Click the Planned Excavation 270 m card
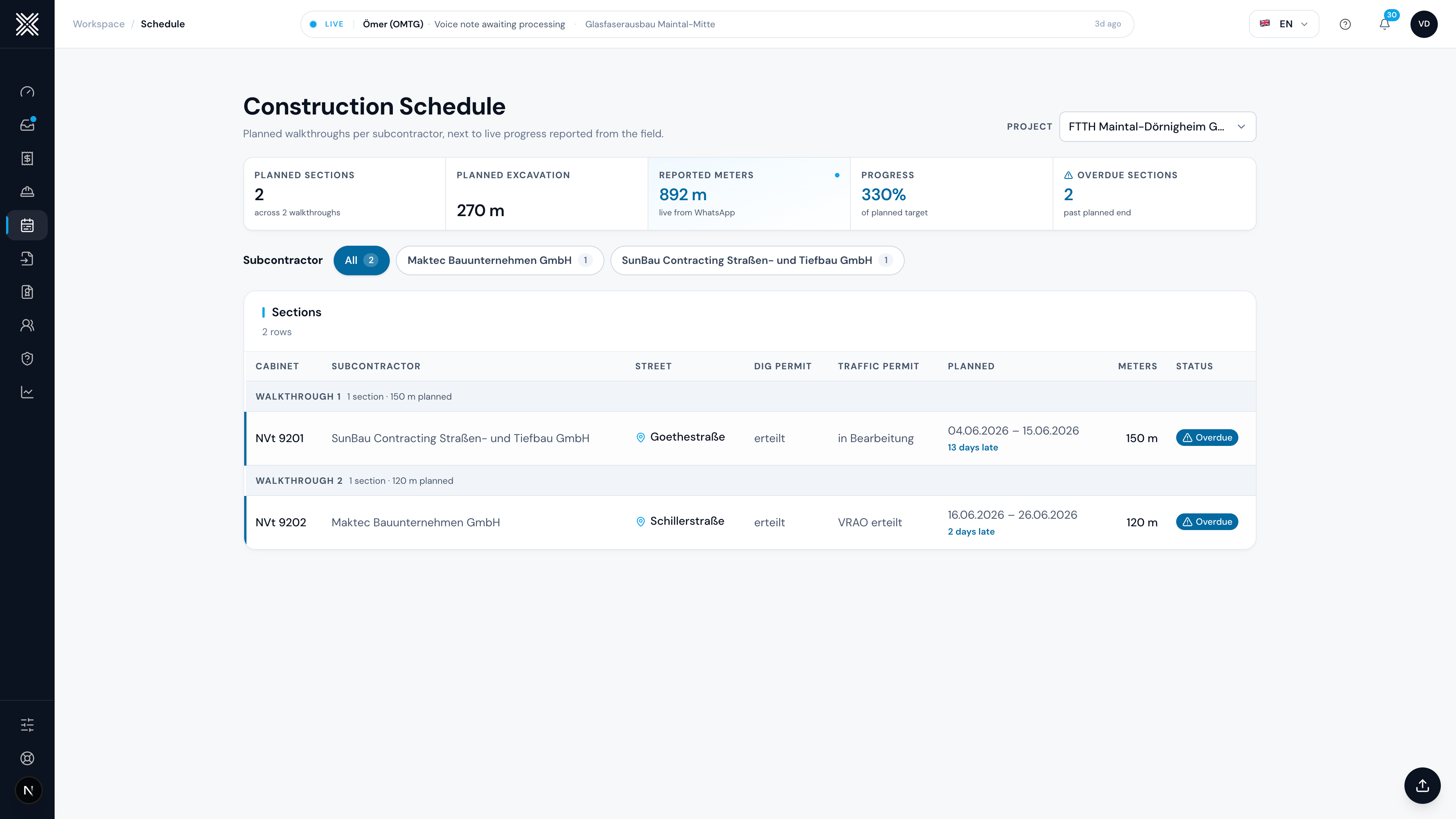This screenshot has height=819, width=1456. click(x=546, y=194)
